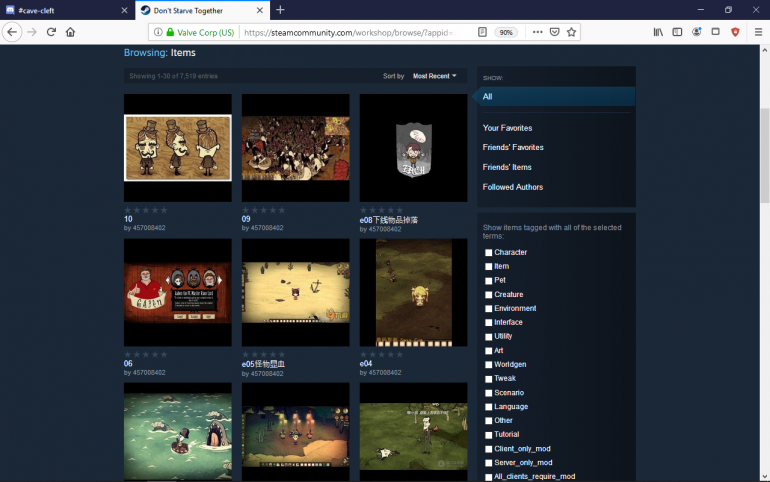
Task: Click the item title link e04
Action: click(x=366, y=364)
